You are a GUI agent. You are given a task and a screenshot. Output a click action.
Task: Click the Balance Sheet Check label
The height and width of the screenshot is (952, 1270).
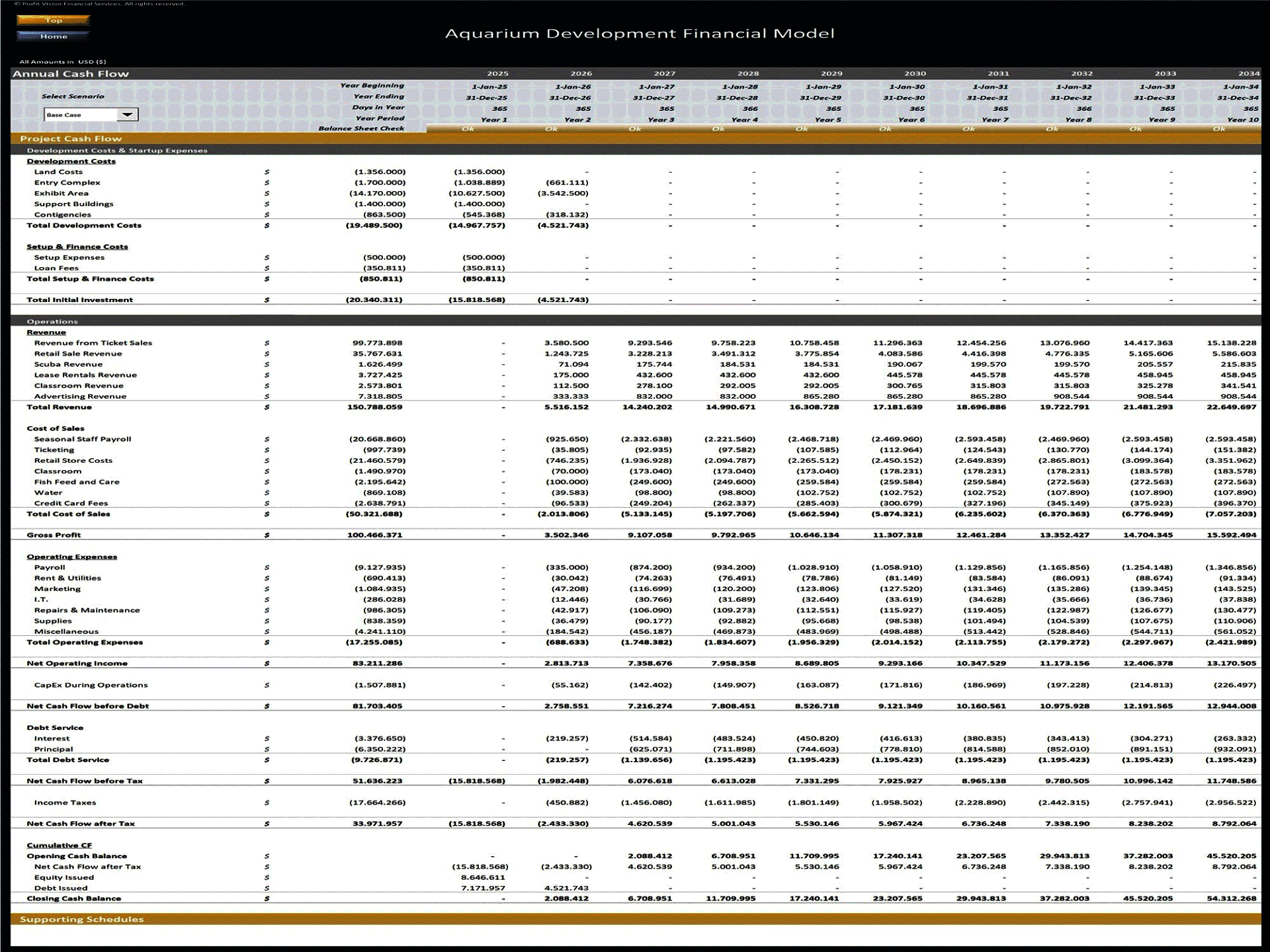[x=361, y=128]
